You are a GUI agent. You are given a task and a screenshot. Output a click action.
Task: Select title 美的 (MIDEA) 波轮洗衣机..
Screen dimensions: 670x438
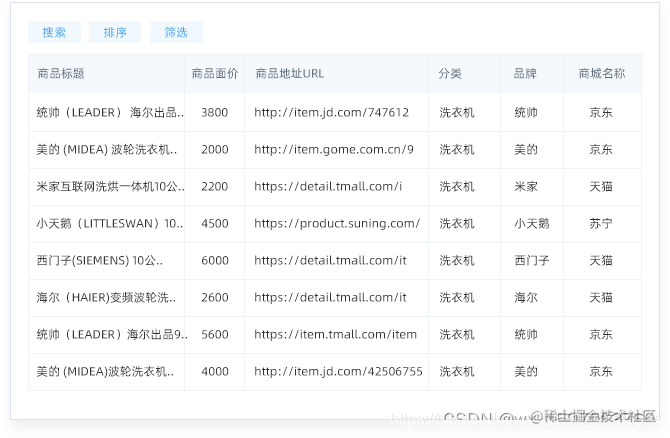click(x=107, y=150)
